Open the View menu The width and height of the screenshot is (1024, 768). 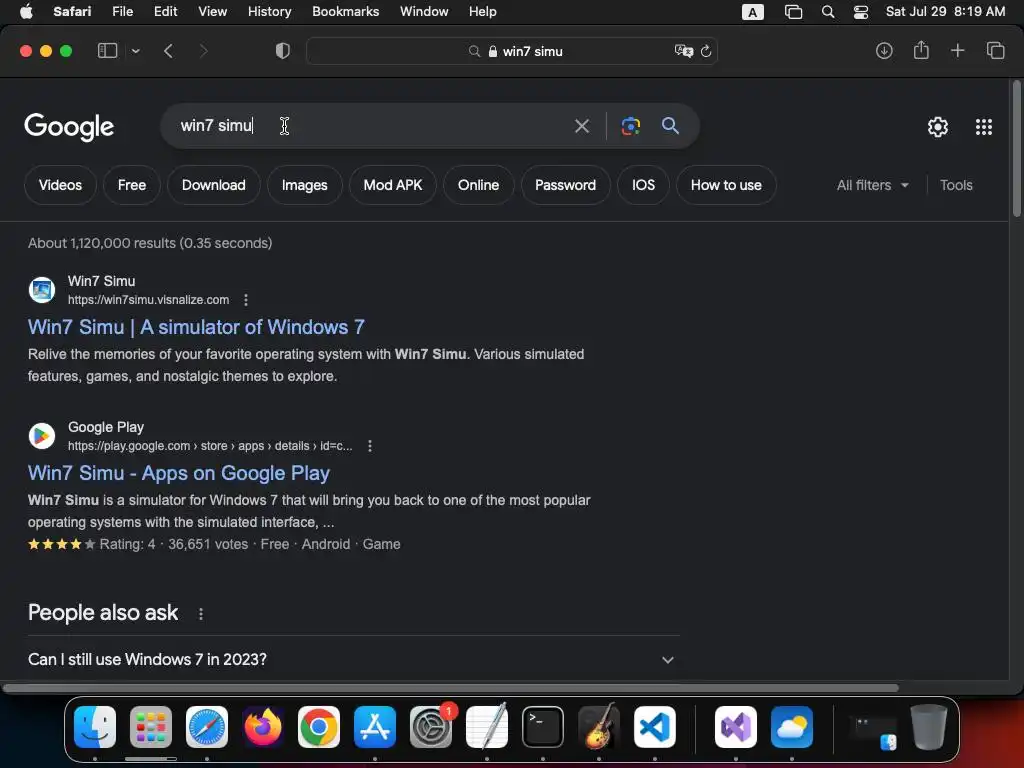click(x=212, y=11)
